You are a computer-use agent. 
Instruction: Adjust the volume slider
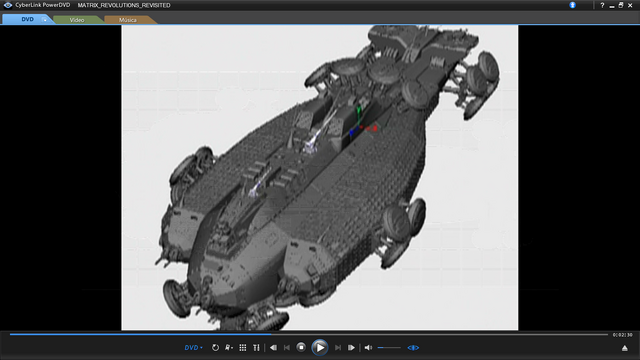389,348
